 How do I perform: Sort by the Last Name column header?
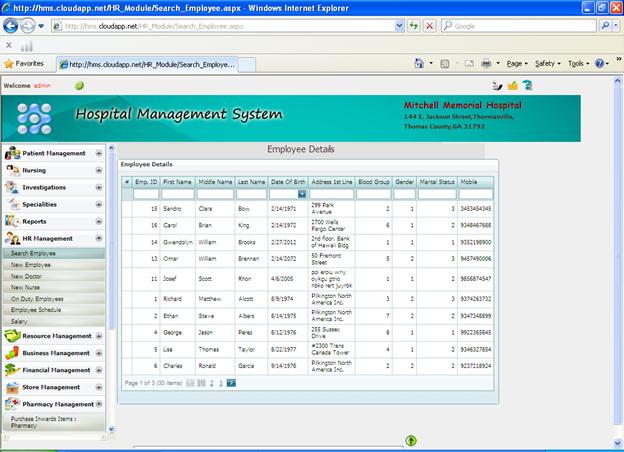pyautogui.click(x=250, y=181)
